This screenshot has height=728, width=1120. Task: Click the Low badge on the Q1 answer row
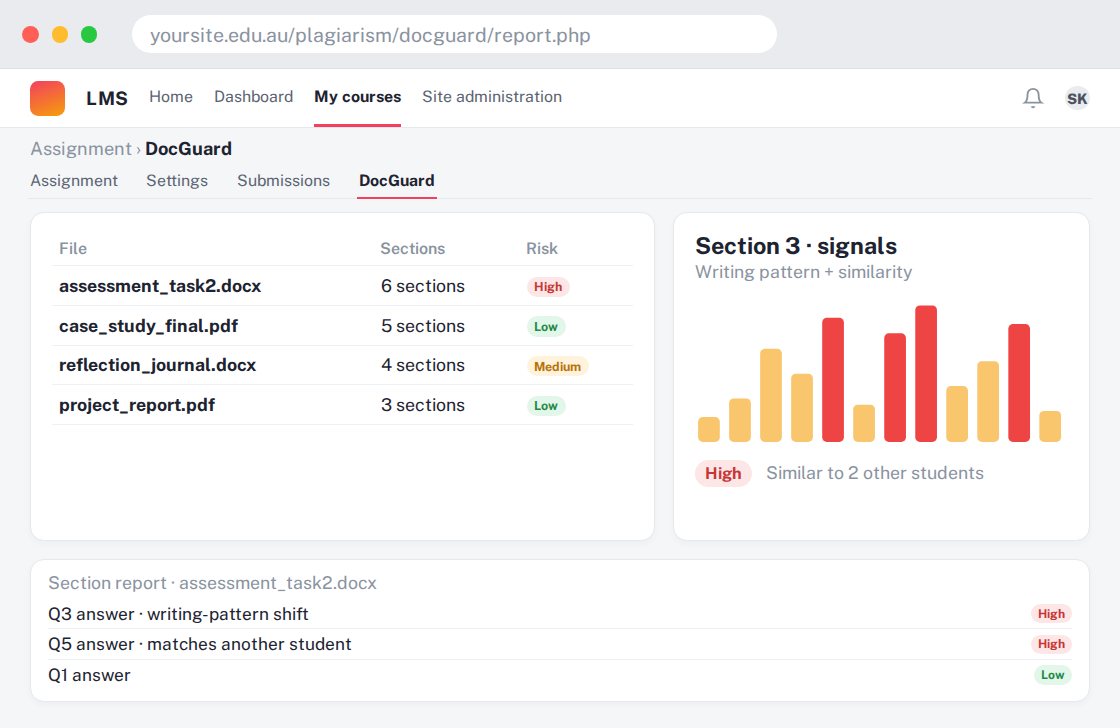(1052, 675)
